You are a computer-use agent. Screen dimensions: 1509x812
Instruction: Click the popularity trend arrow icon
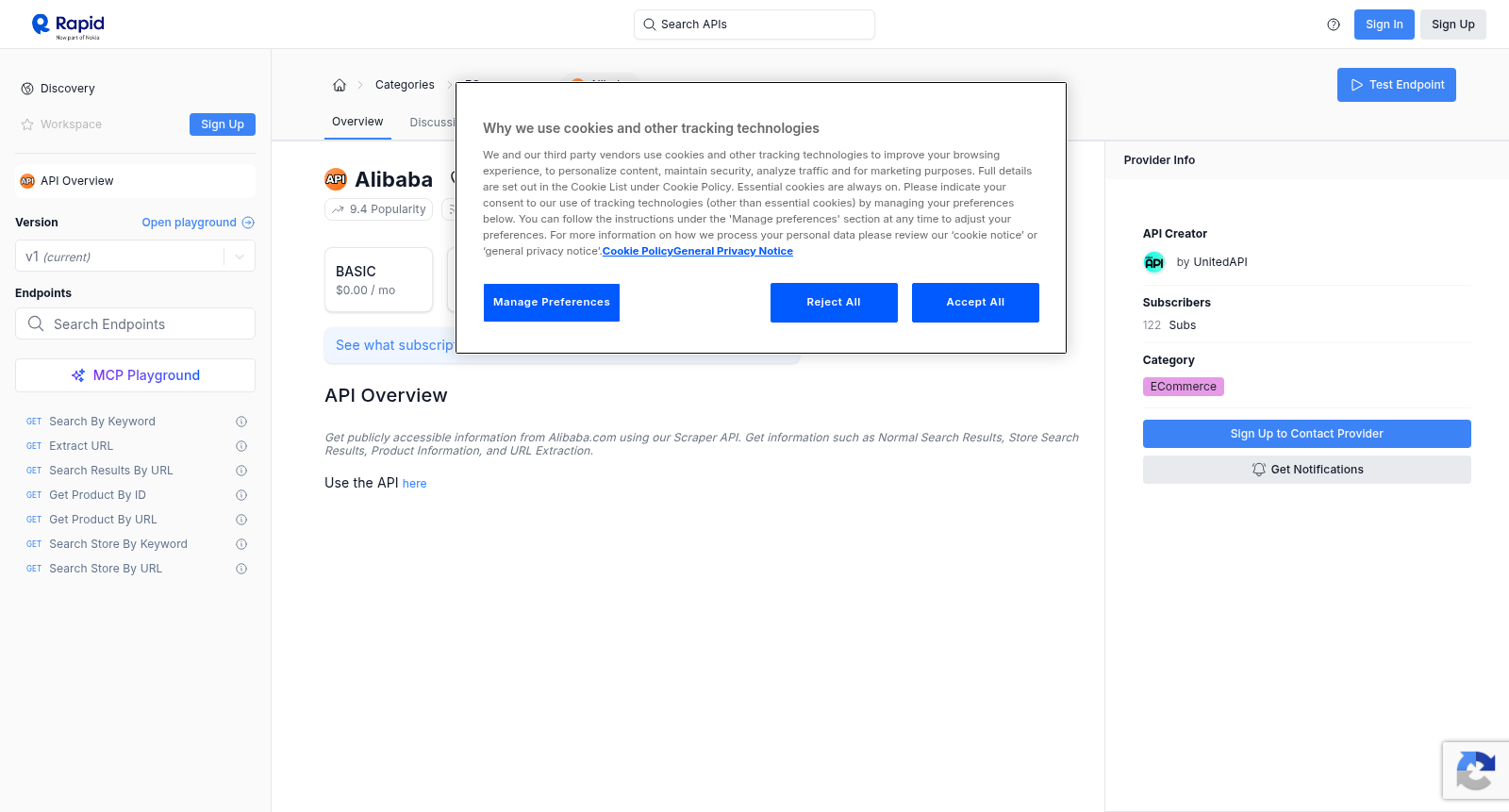tap(338, 209)
